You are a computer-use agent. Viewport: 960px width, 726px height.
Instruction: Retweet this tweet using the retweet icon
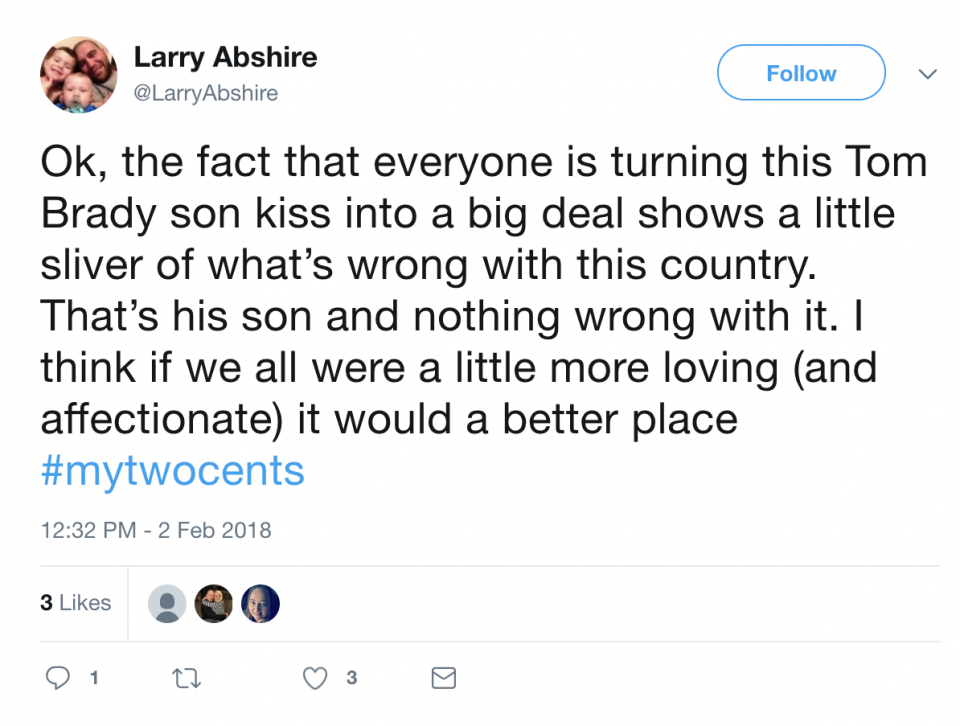coord(187,679)
